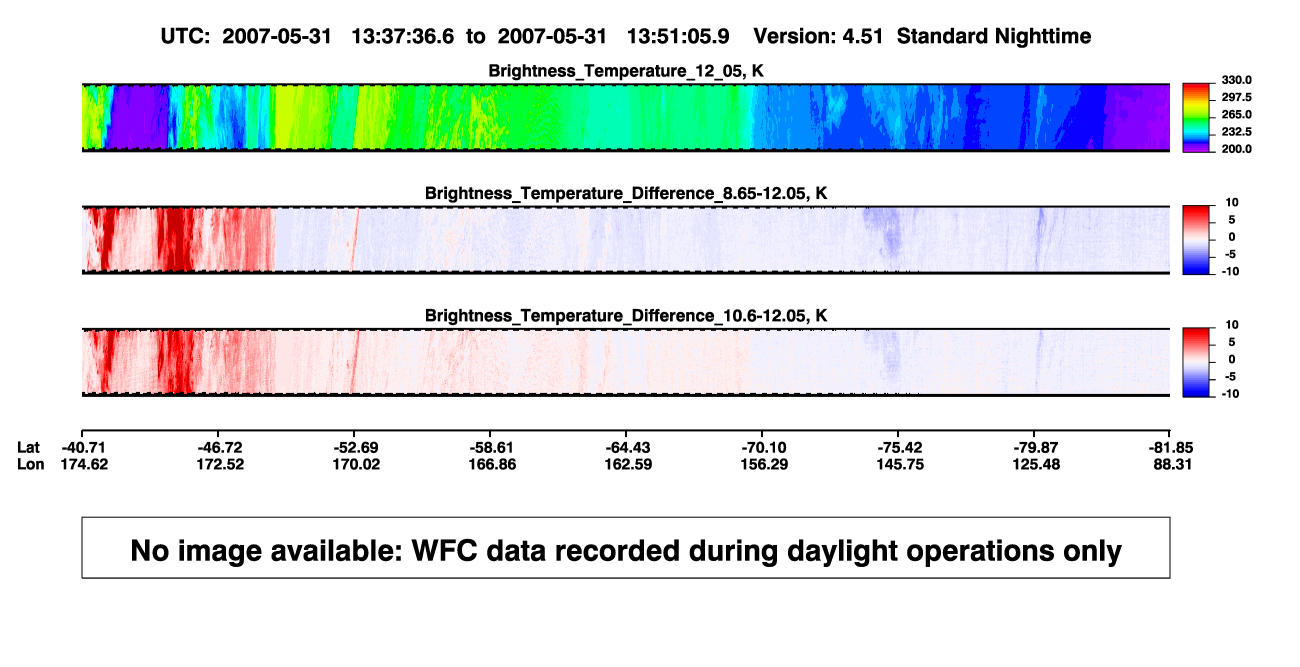Click the longitude value 172.52
Viewport: 1300px width, 667px height.
220,464
